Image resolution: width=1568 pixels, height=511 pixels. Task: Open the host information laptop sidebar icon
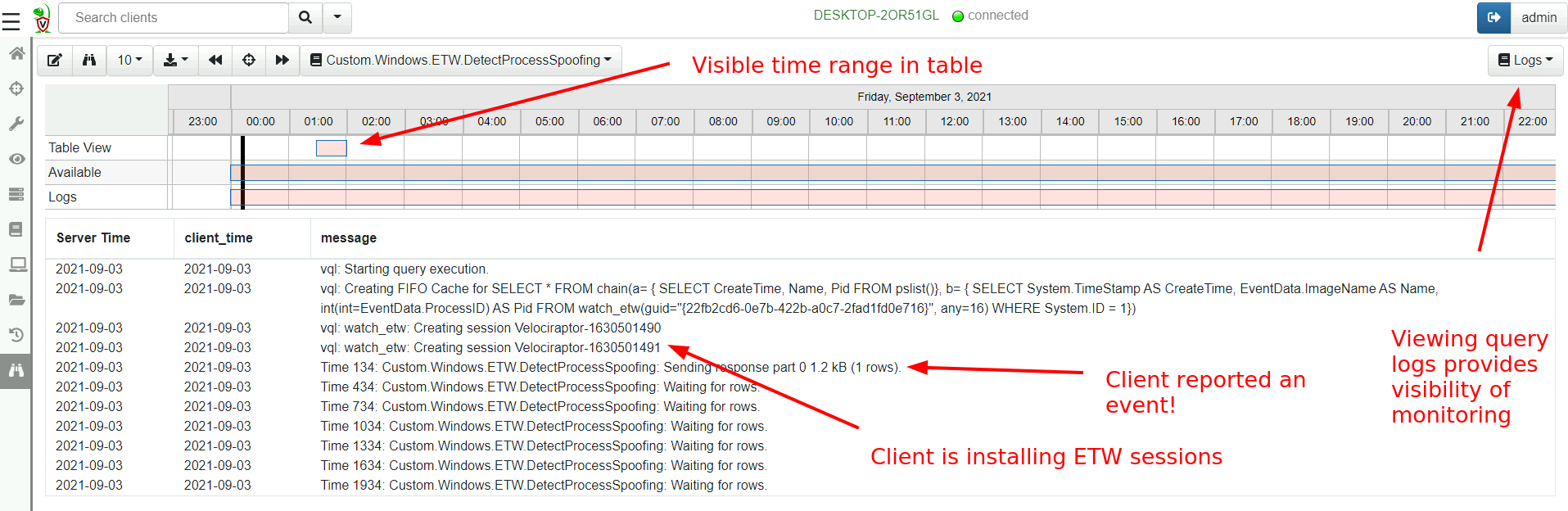16,265
